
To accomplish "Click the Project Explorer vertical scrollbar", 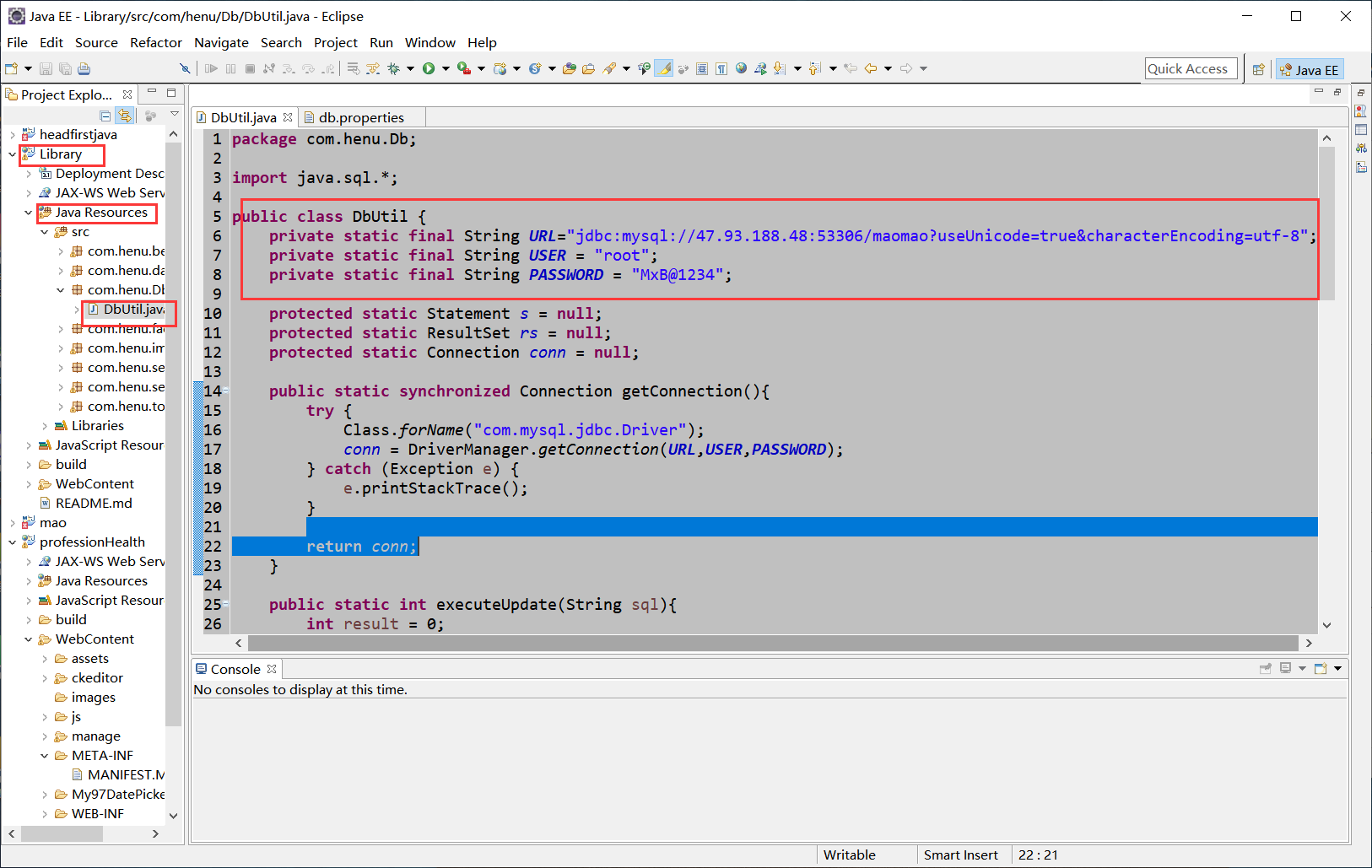I will pyautogui.click(x=173, y=434).
